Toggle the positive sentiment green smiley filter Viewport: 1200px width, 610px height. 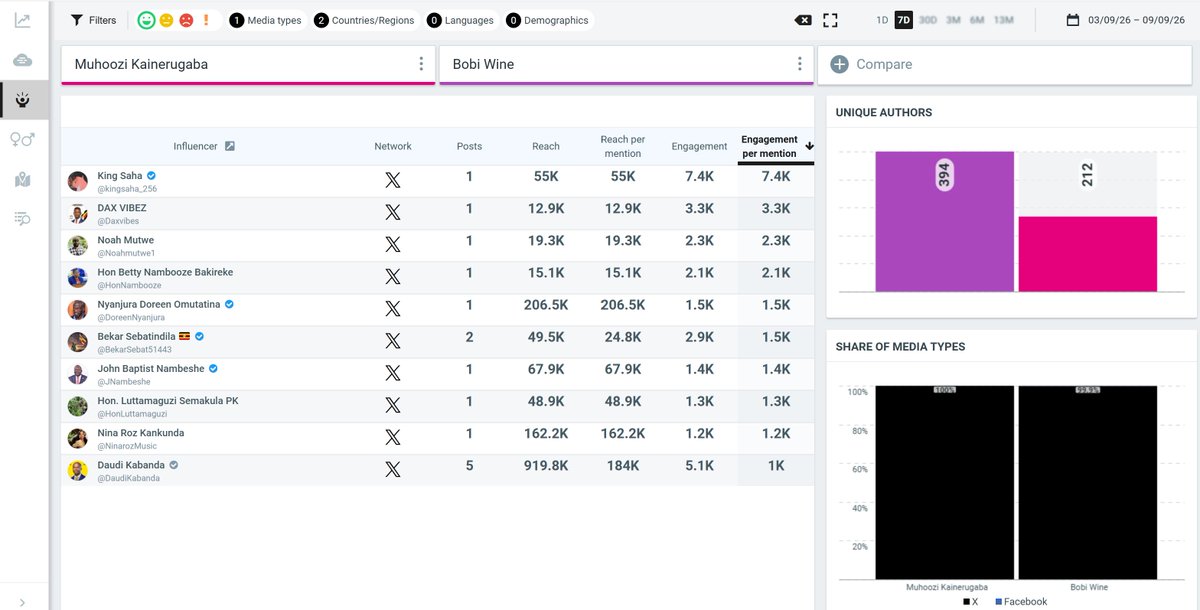tap(146, 20)
